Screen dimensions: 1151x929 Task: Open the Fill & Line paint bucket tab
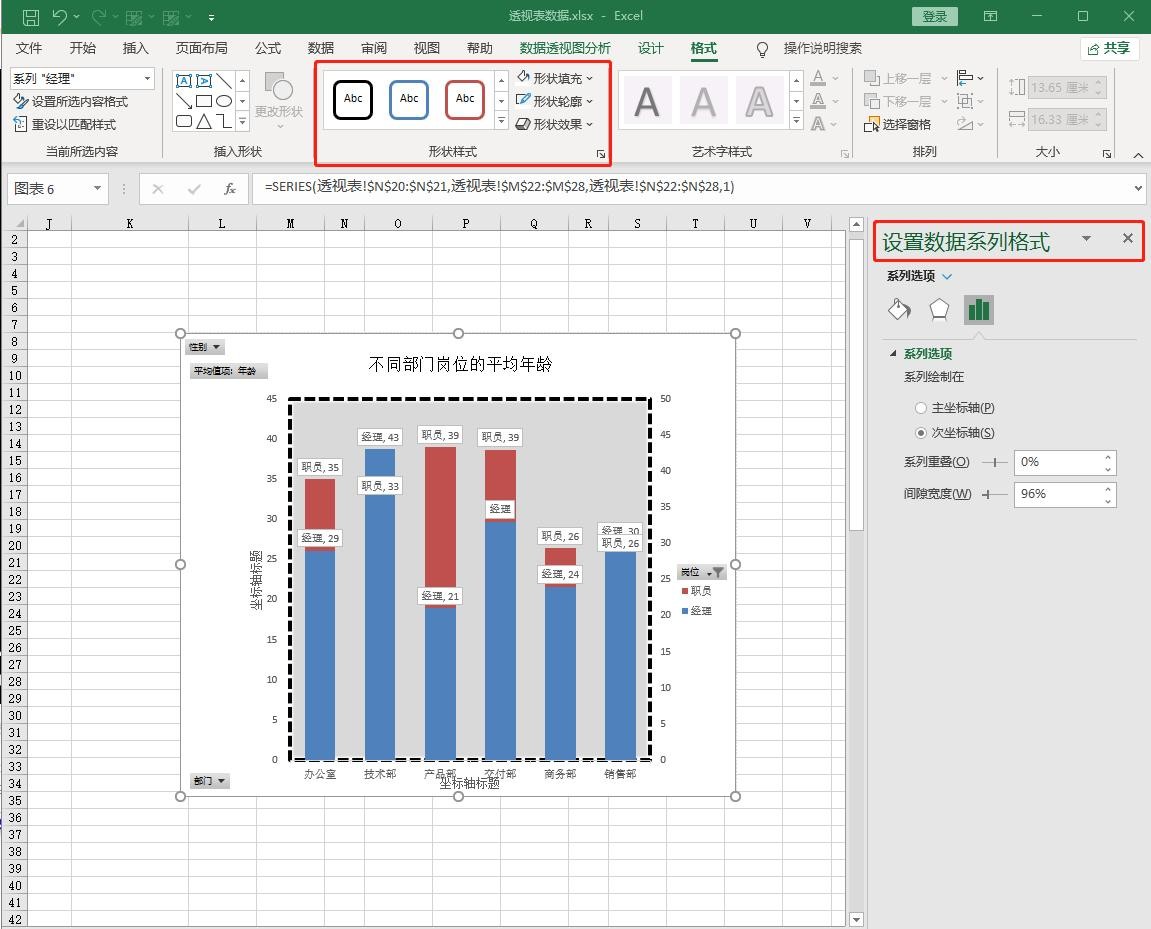(x=899, y=310)
